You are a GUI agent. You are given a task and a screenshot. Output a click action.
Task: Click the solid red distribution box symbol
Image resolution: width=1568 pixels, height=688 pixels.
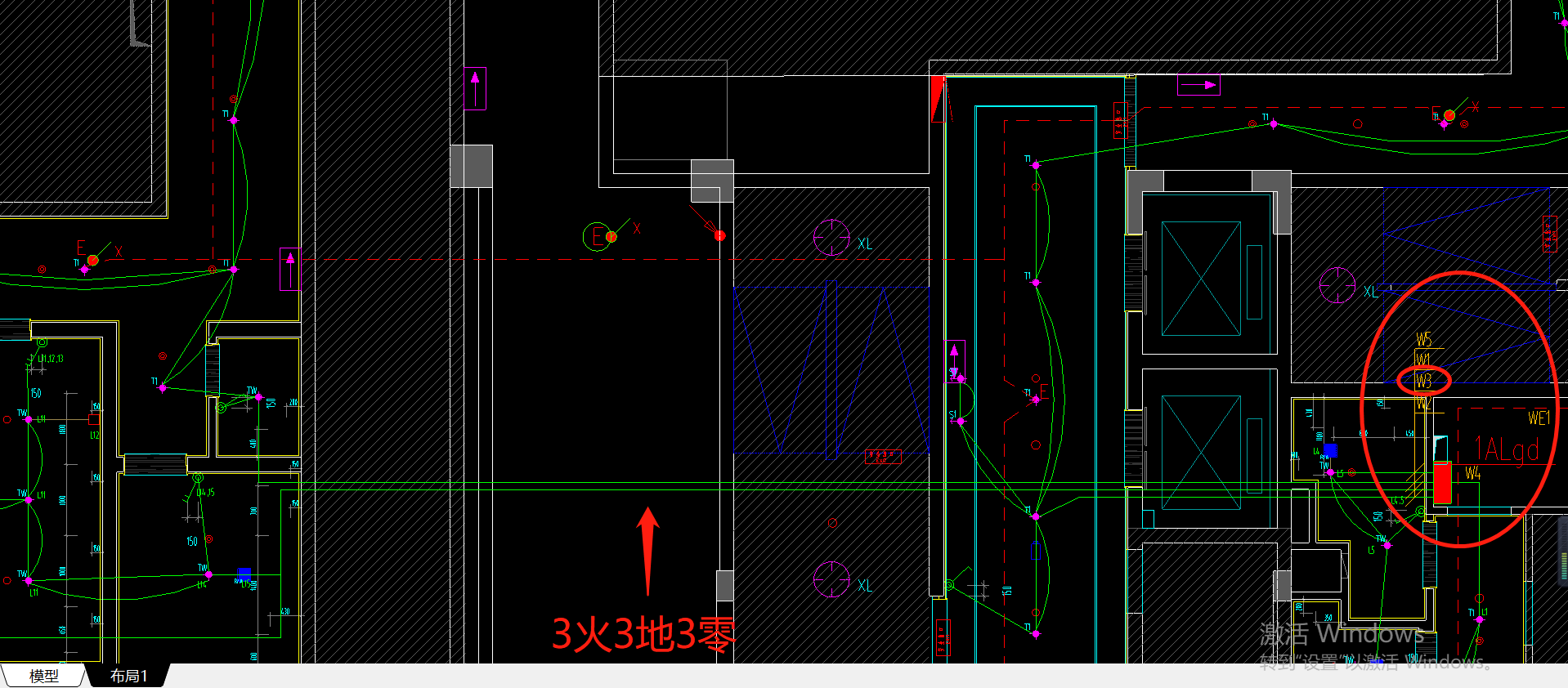click(1443, 483)
